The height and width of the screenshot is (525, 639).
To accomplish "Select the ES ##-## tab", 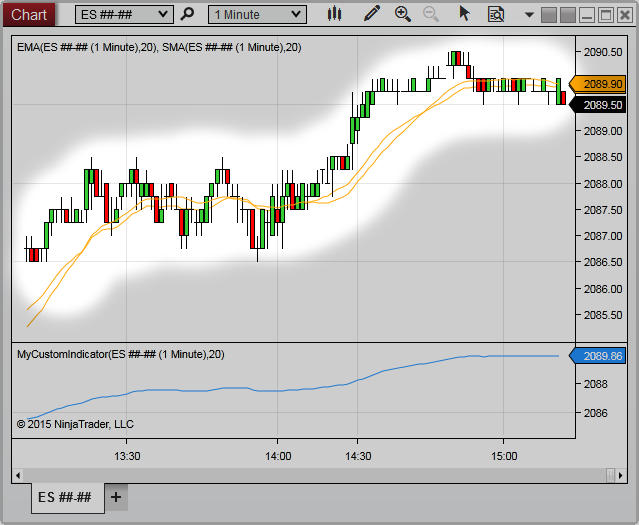I will tap(65, 497).
